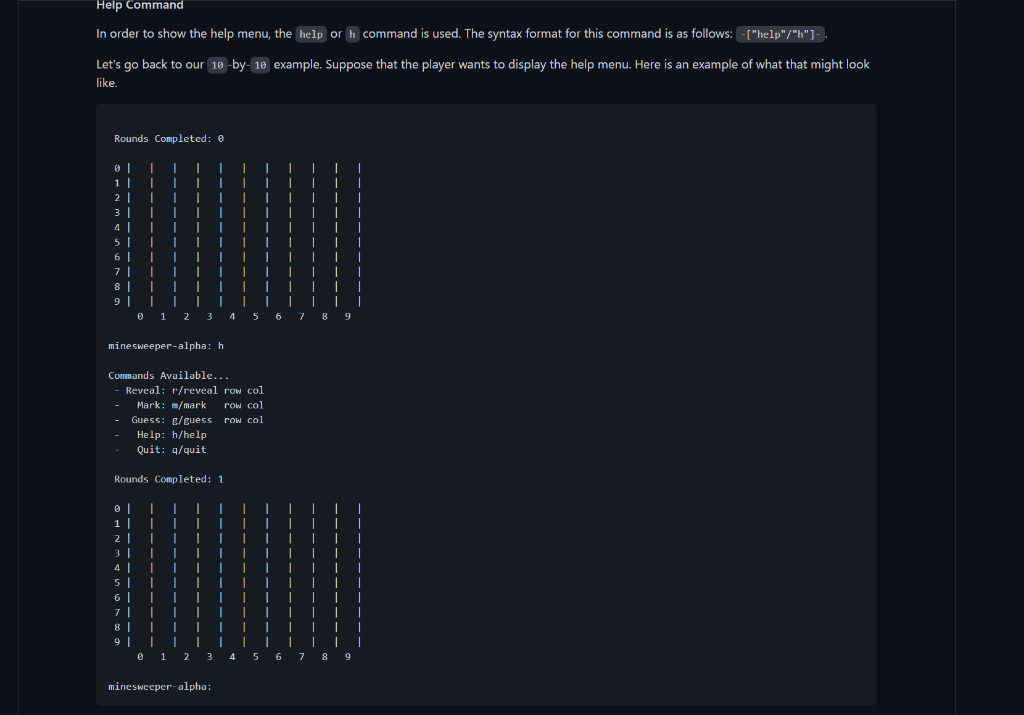Screen dimensions: 1024x715
Task: Click the 'Commands Available...' line
Action: (168, 375)
